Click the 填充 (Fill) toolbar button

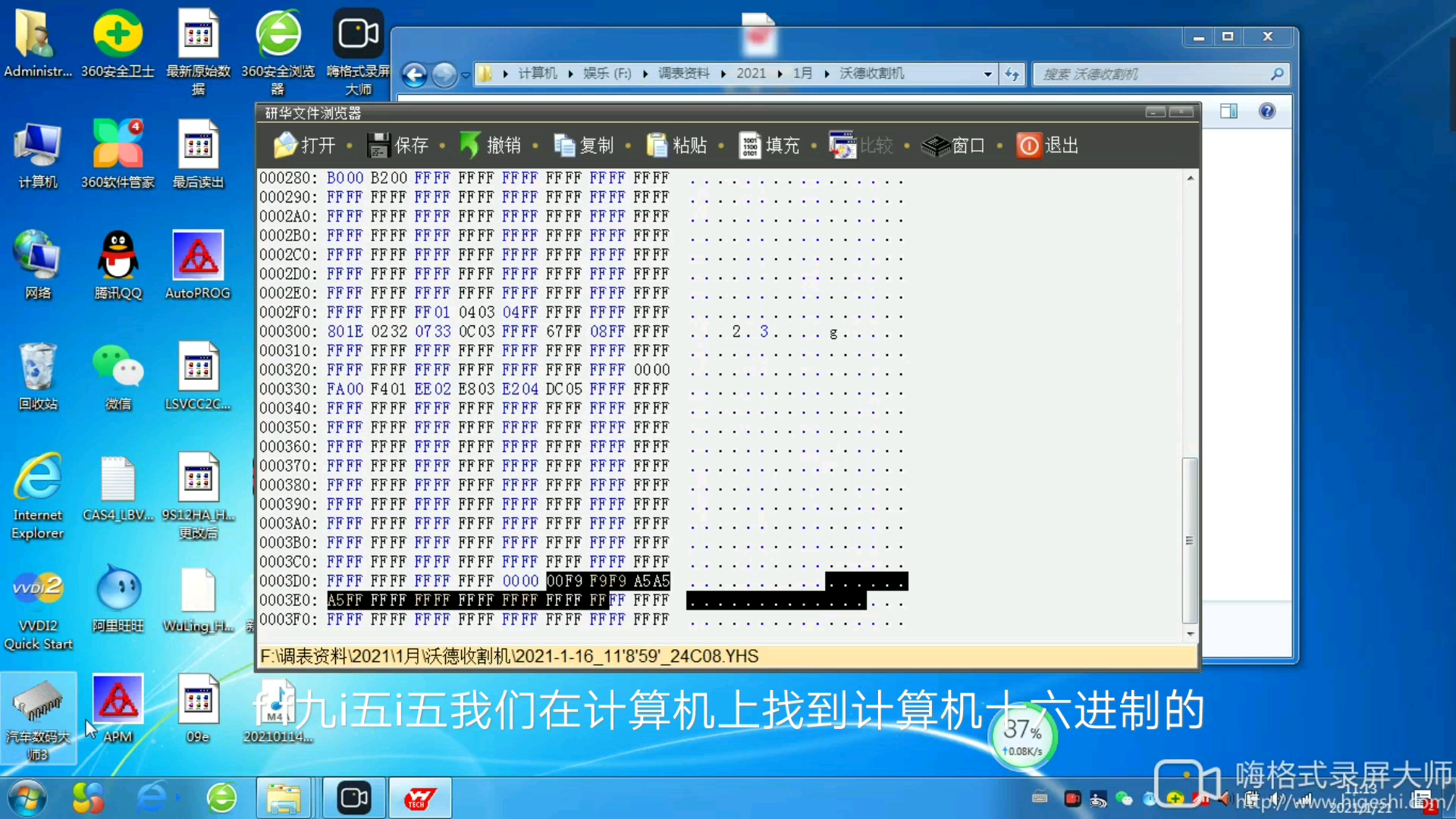(x=770, y=145)
